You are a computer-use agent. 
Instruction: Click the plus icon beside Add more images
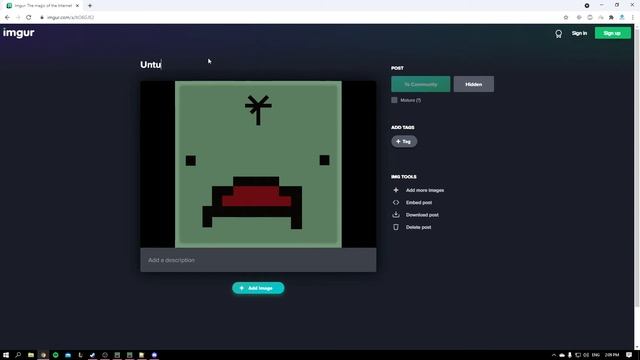tap(396, 190)
